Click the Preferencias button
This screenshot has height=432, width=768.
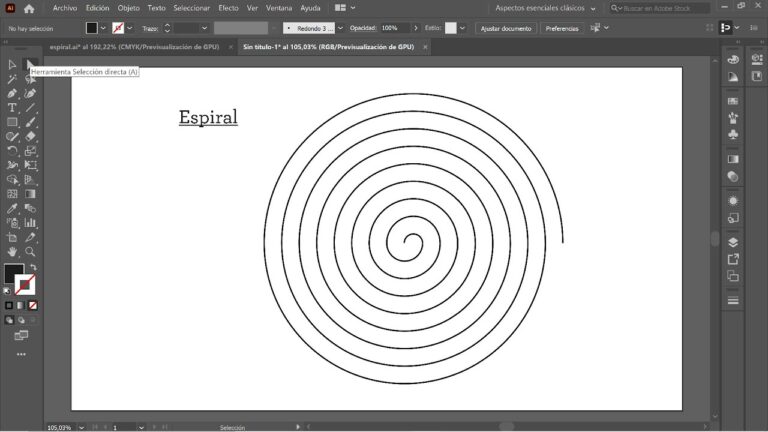coord(562,28)
